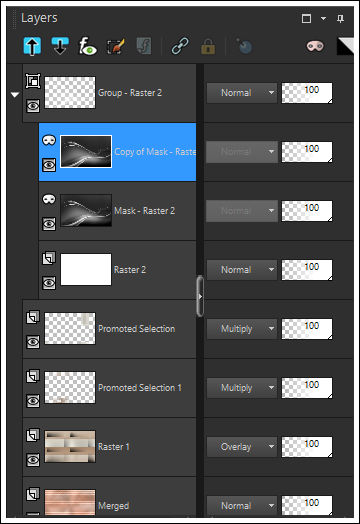Screen dimensions: 360x524
Task: Open the Layer Effects fx icon
Action: pos(88,46)
